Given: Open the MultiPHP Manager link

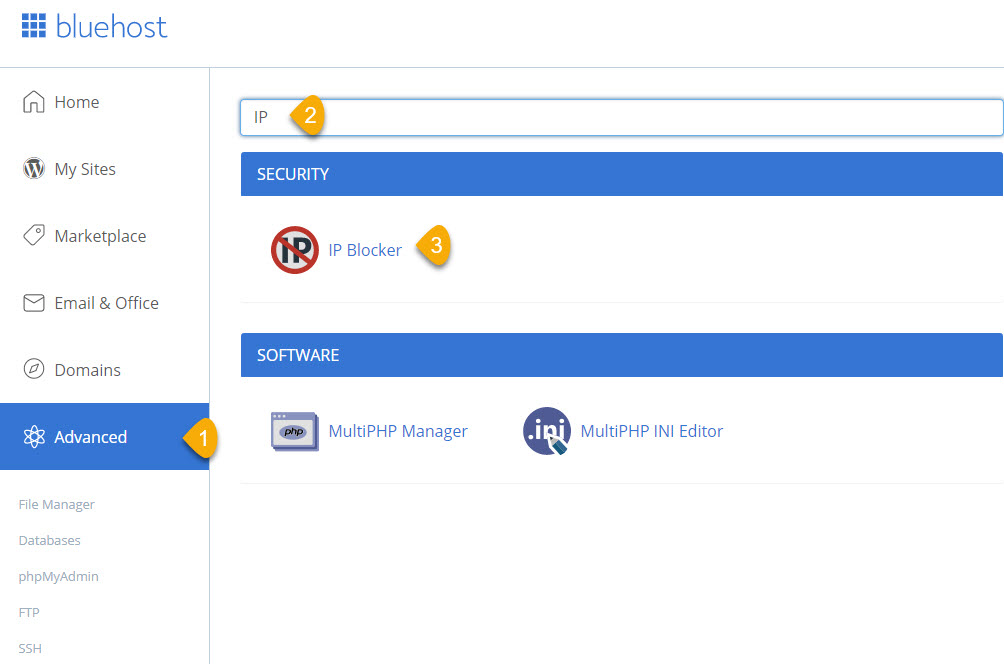Looking at the screenshot, I should click(398, 431).
